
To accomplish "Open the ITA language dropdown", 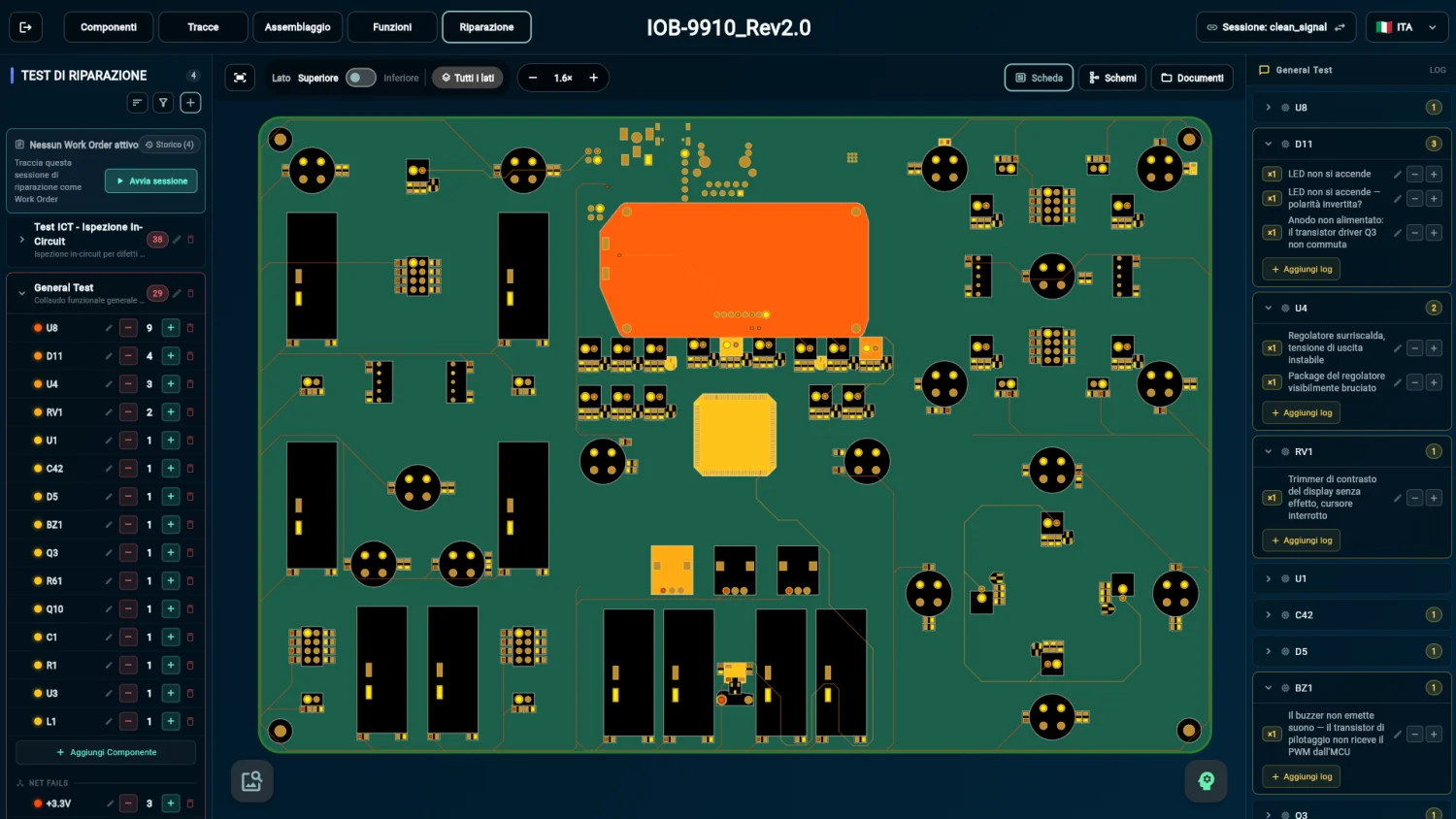I will pos(1406,27).
